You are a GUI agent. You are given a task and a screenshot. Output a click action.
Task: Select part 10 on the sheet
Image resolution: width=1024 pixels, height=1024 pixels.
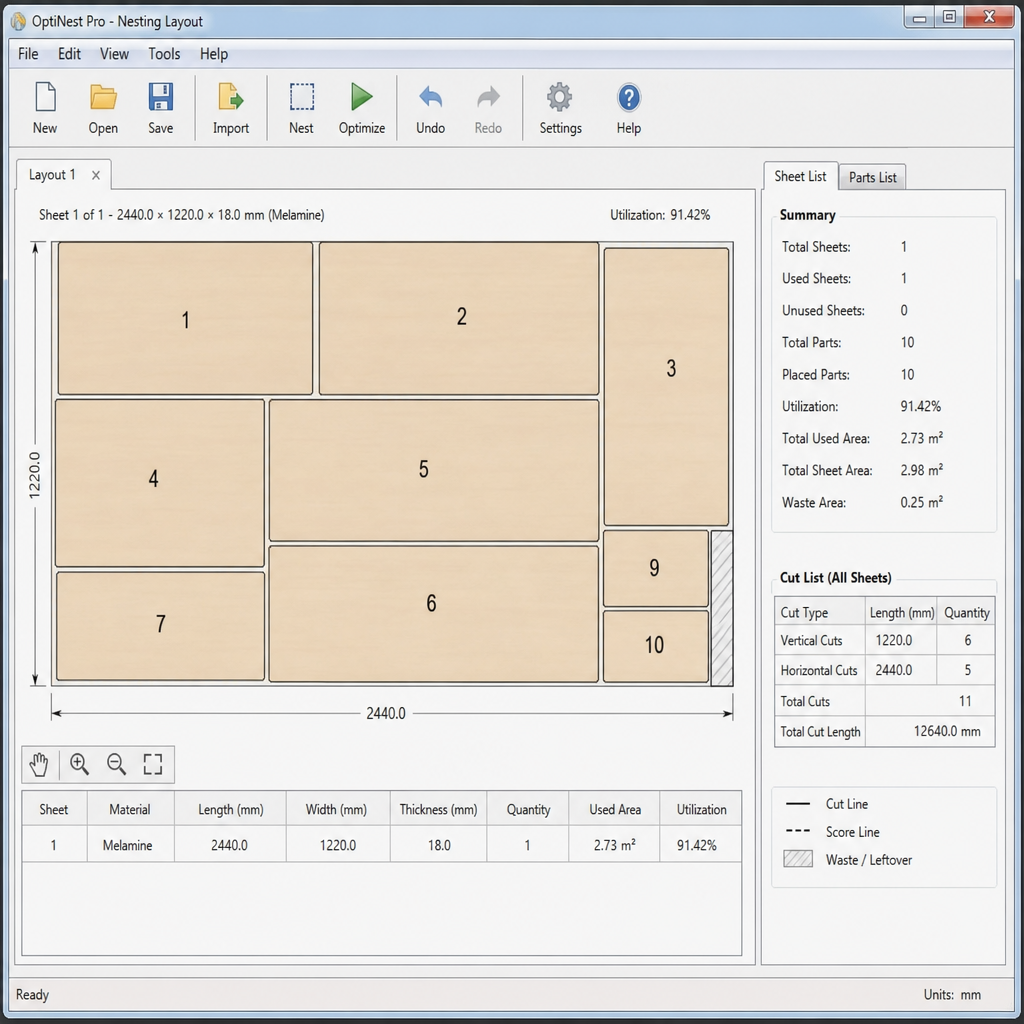[656, 646]
